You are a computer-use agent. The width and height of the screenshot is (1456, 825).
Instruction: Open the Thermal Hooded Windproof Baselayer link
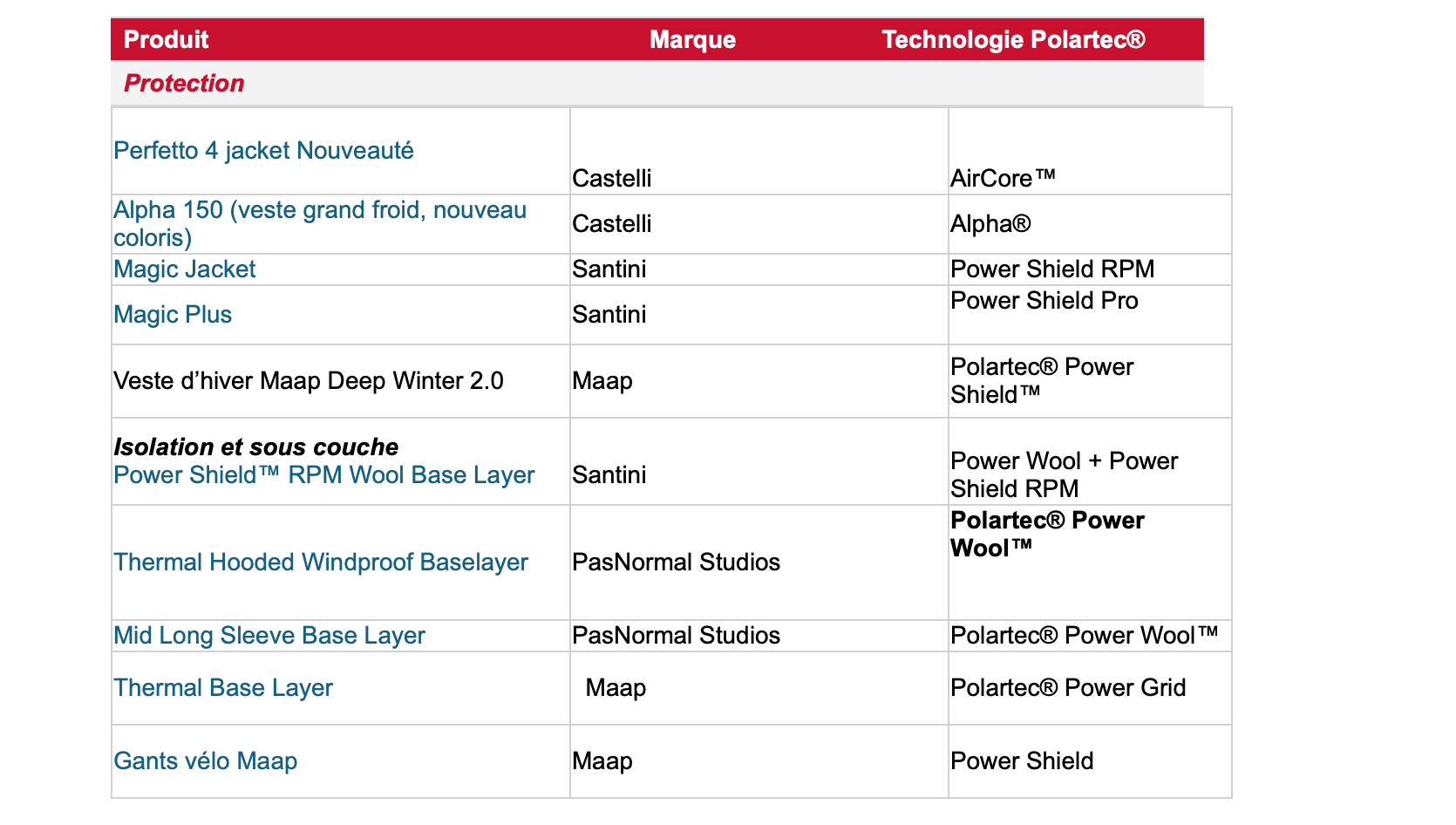tap(321, 562)
